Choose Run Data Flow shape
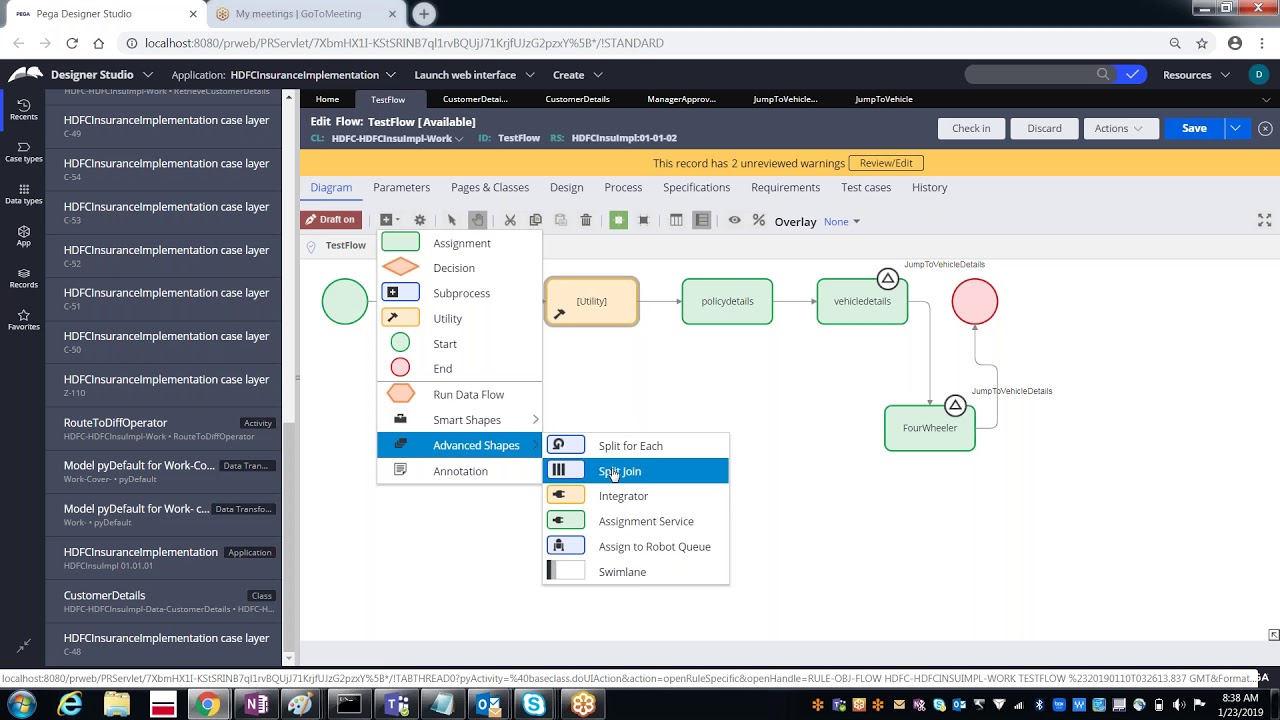This screenshot has width=1280, height=720. pyautogui.click(x=459, y=394)
